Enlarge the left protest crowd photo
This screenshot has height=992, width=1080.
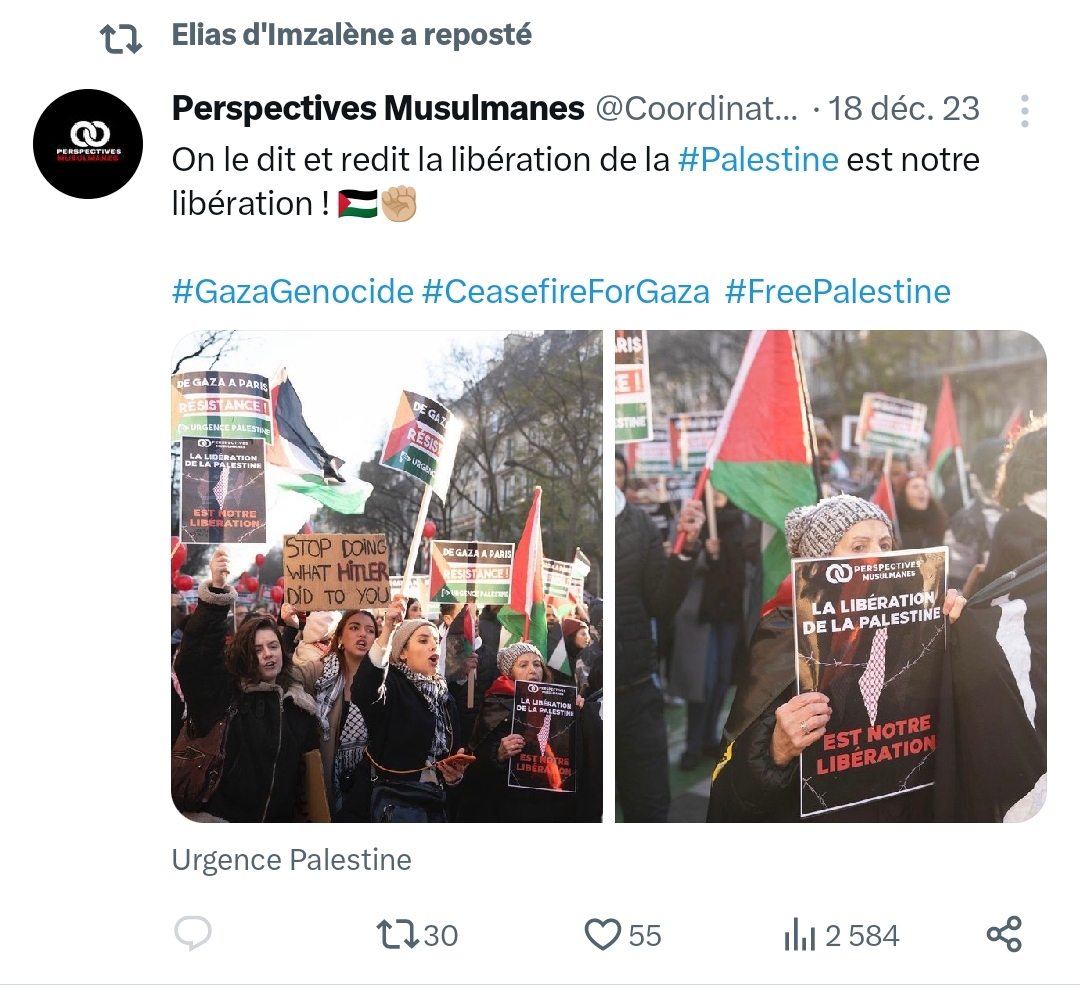pos(387,577)
